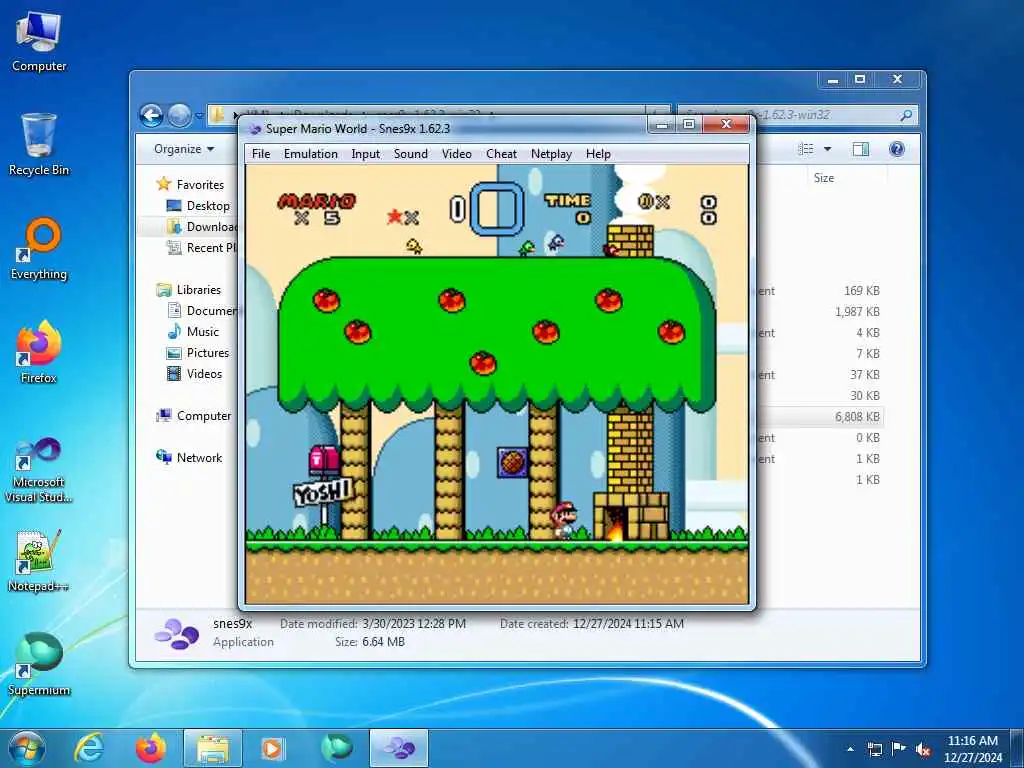Select the file row sized 1,987 KB
This screenshot has width=1024, height=768.
(x=821, y=312)
